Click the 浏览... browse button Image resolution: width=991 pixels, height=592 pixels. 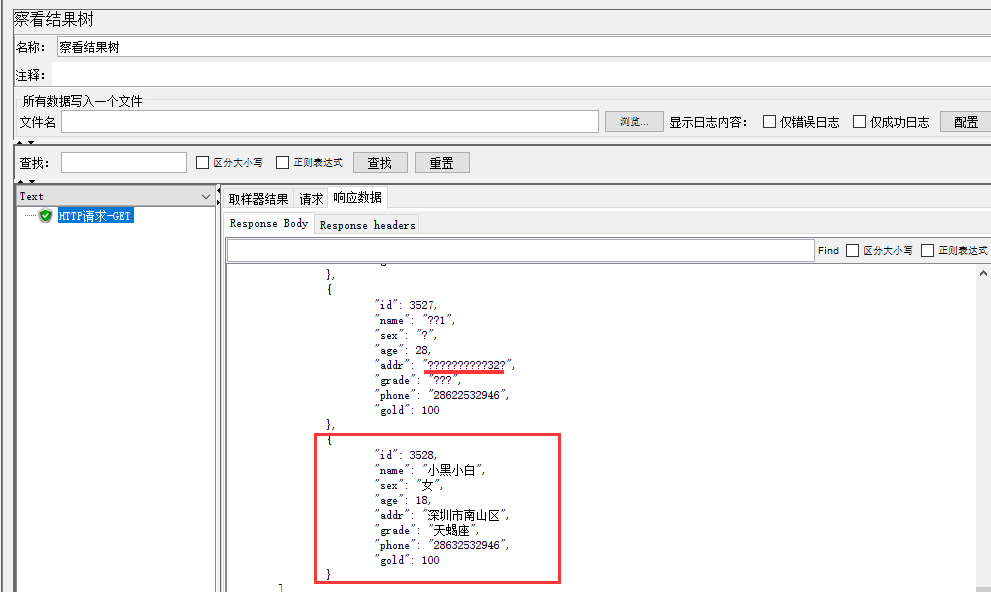[634, 121]
